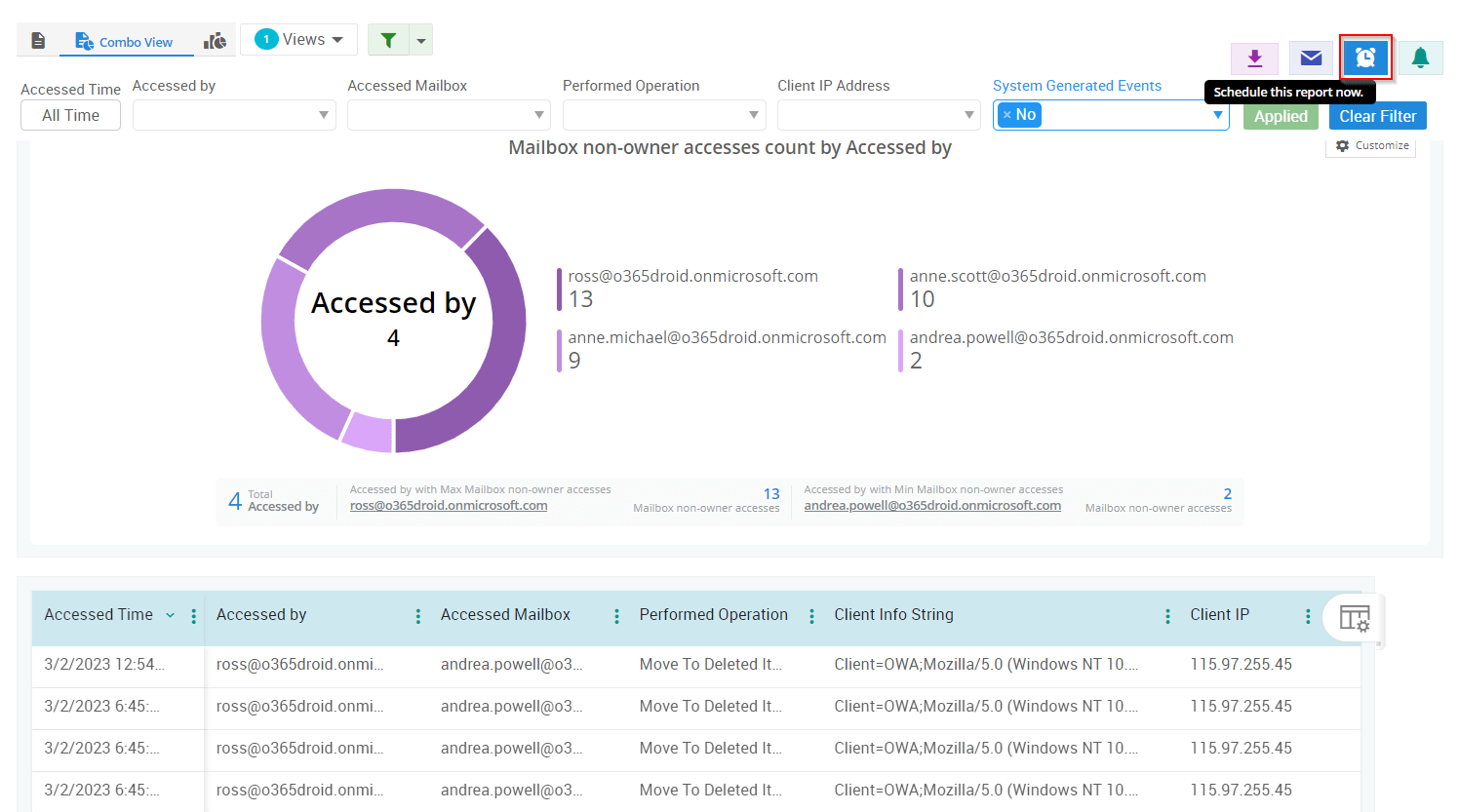The image size is (1459, 812).
Task: Click the email report envelope icon
Action: pyautogui.click(x=1311, y=58)
